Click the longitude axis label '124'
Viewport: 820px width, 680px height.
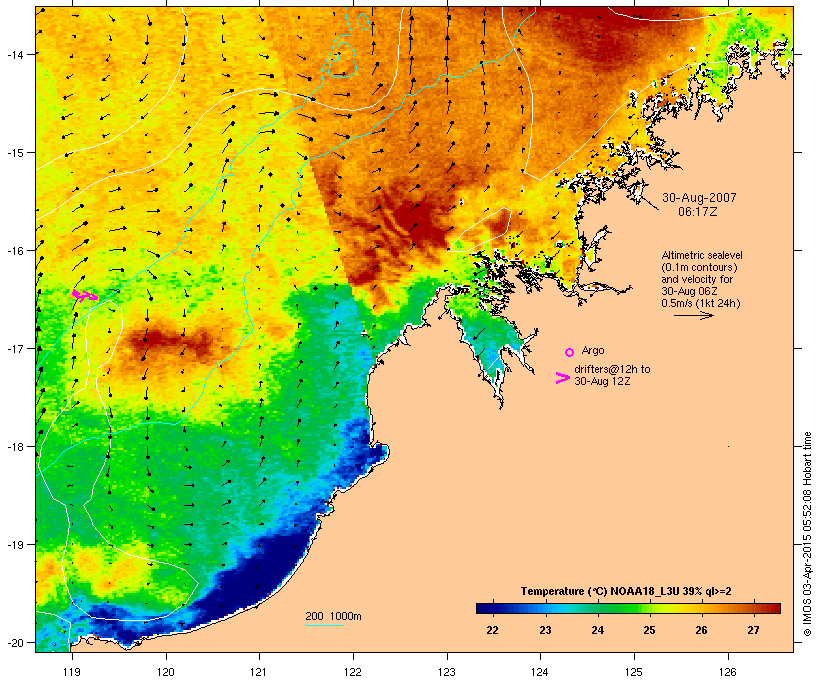coord(540,672)
